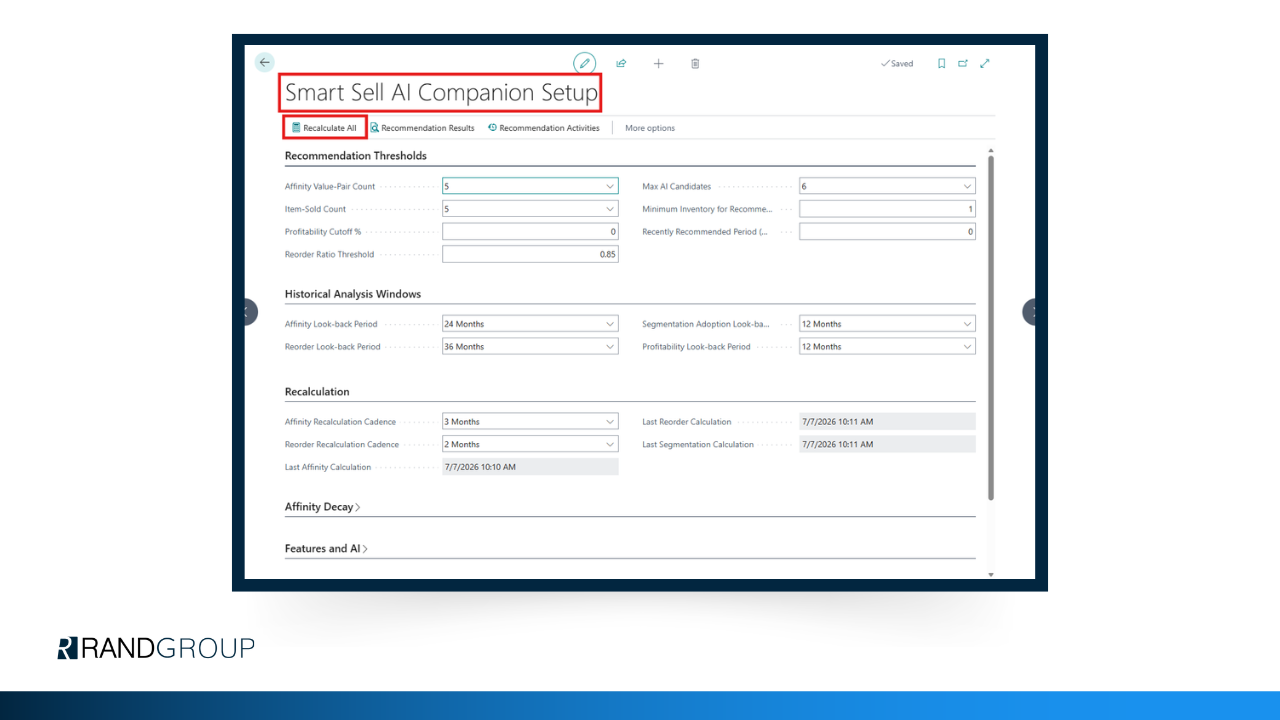The height and width of the screenshot is (720, 1280).
Task: Click the Smart Sell AI Companion Setup title
Action: [x=441, y=93]
